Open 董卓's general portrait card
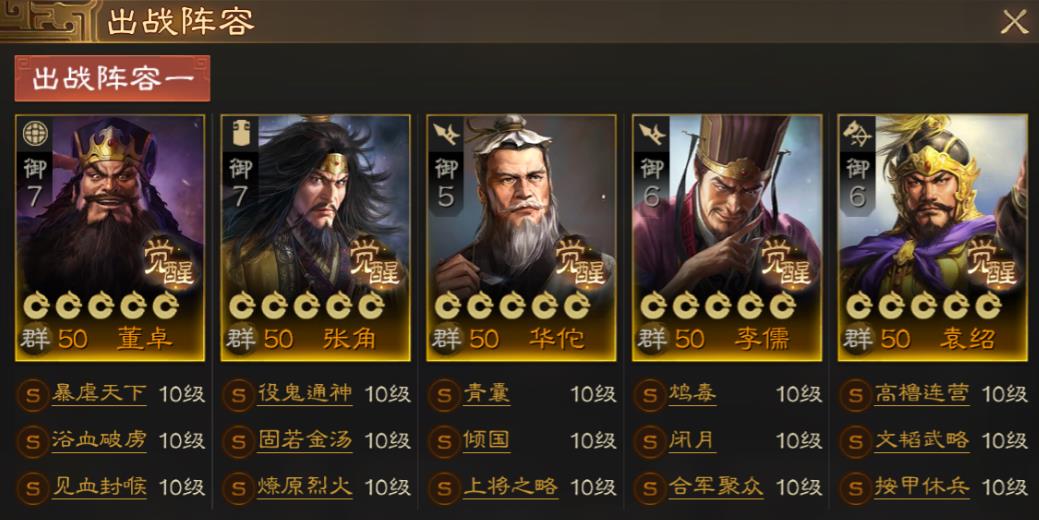 point(110,238)
